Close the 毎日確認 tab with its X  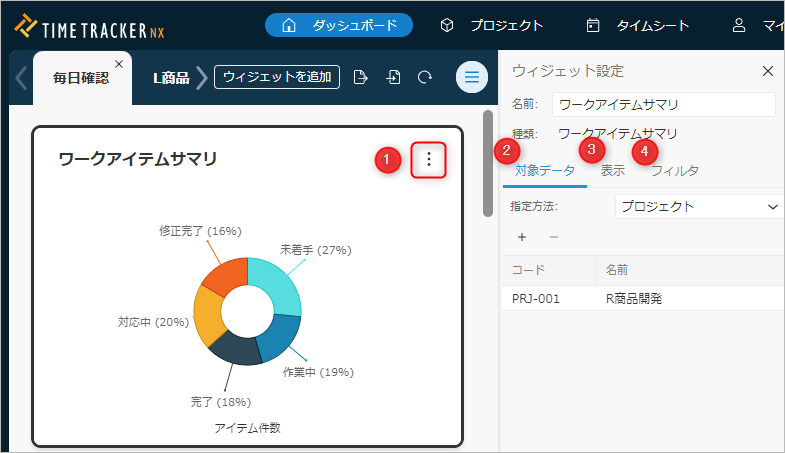coord(119,64)
